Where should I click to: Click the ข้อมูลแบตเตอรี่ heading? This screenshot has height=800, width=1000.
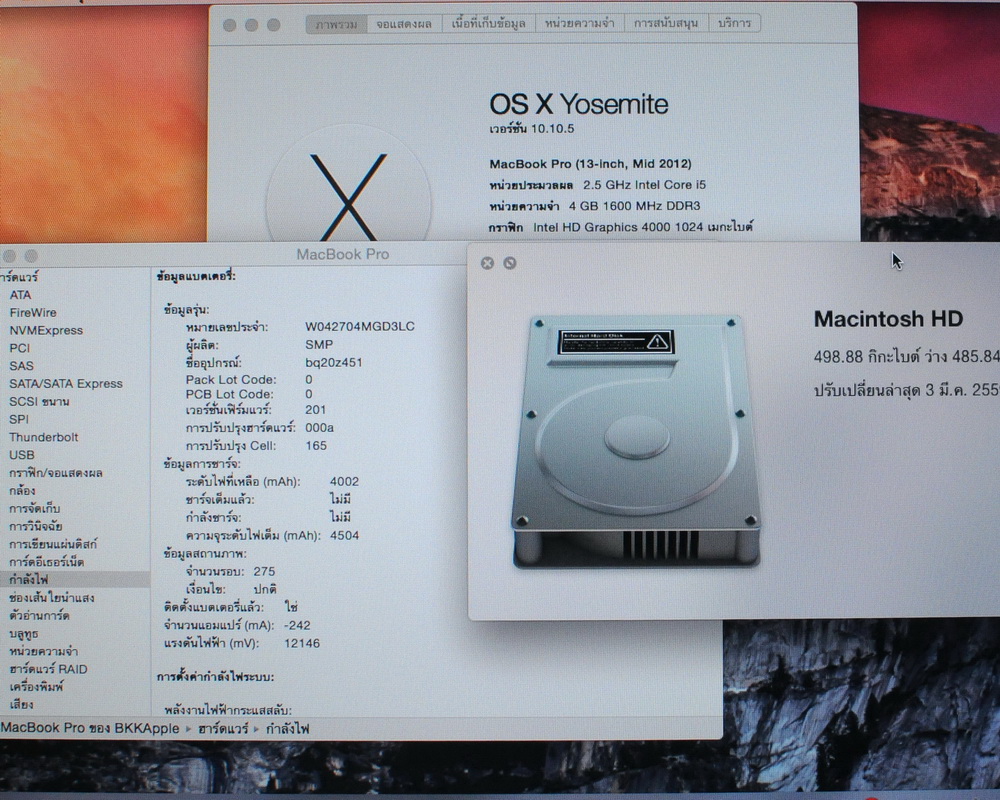[x=196, y=276]
